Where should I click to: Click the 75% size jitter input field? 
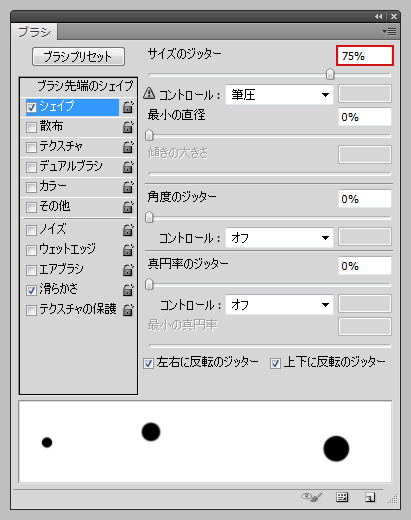tap(365, 56)
